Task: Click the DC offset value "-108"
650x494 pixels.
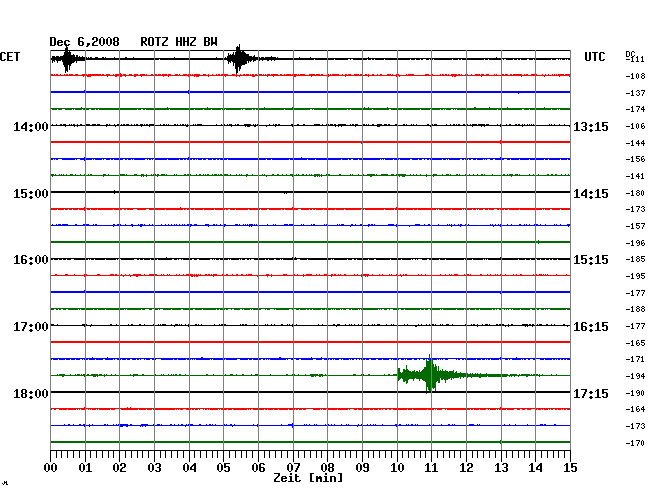Action: [635, 76]
